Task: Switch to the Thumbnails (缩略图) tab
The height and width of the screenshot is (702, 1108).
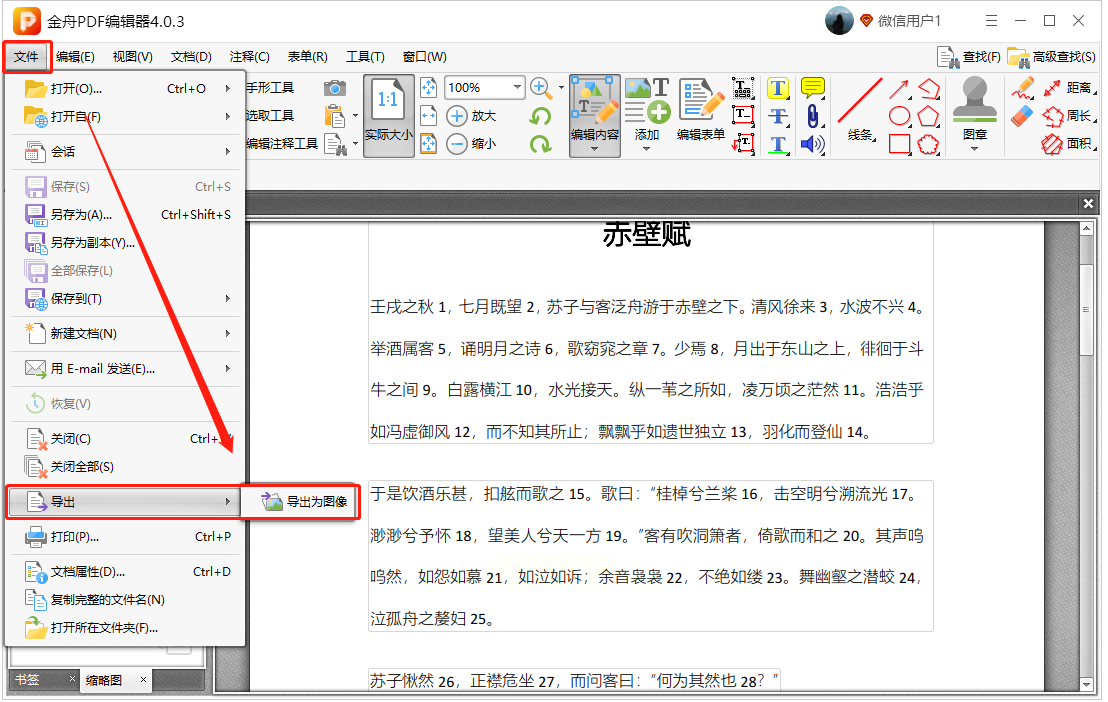Action: point(104,680)
